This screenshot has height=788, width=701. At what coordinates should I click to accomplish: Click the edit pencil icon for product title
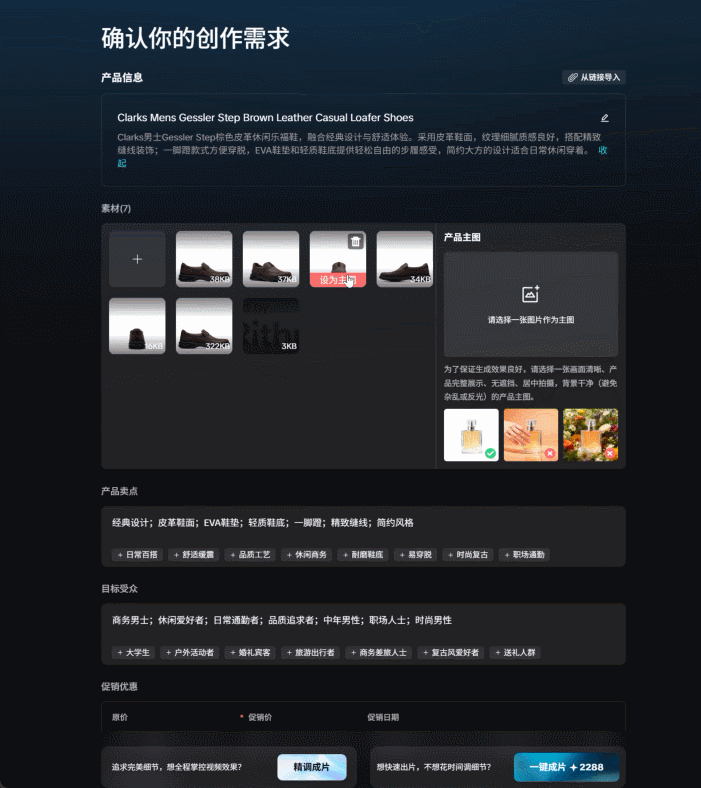click(605, 118)
